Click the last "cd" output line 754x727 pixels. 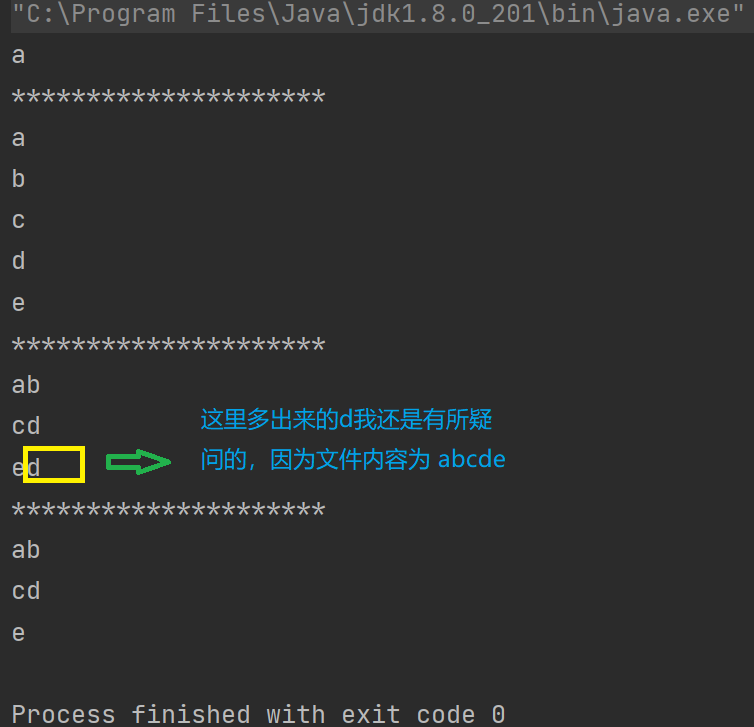(x=25, y=591)
